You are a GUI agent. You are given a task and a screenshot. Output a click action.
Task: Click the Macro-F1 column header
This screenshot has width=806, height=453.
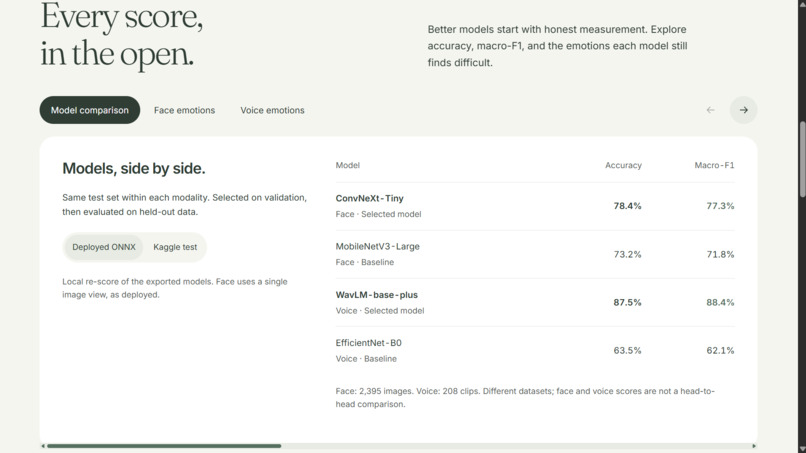pyautogui.click(x=714, y=166)
